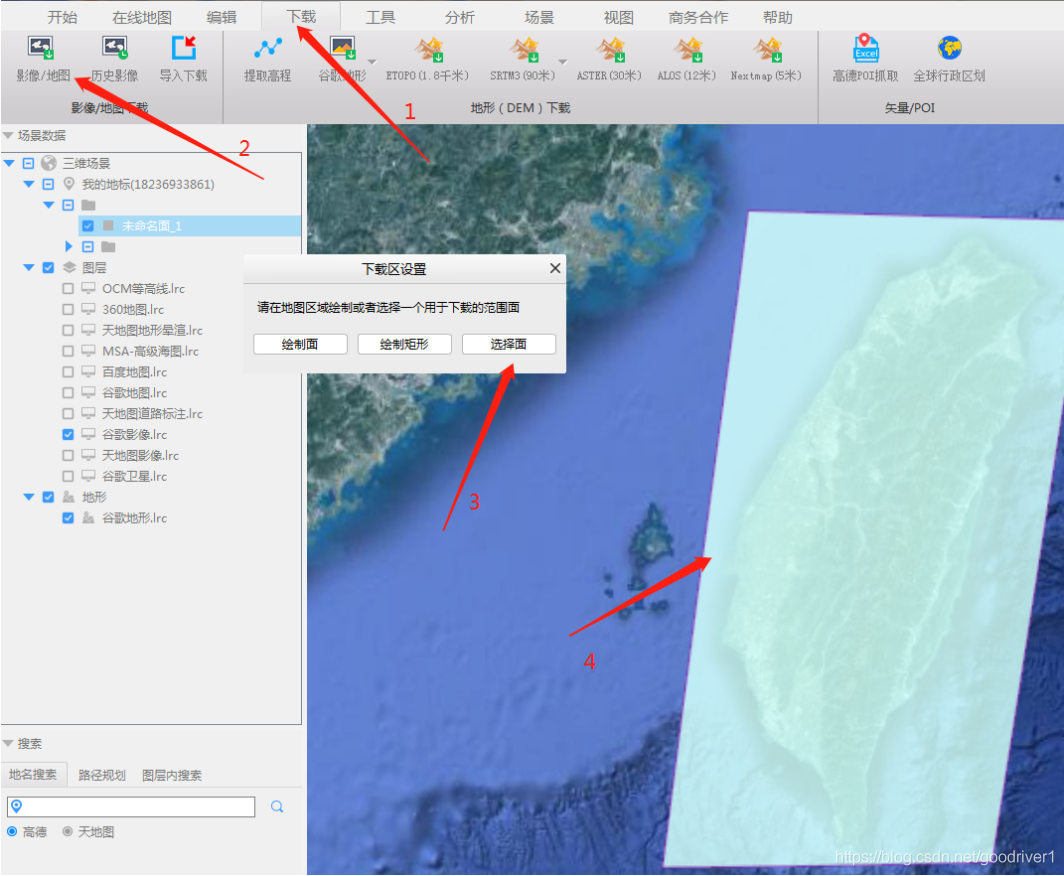
Task: Enable the 天地图影像.lrc layer
Action: tap(68, 455)
